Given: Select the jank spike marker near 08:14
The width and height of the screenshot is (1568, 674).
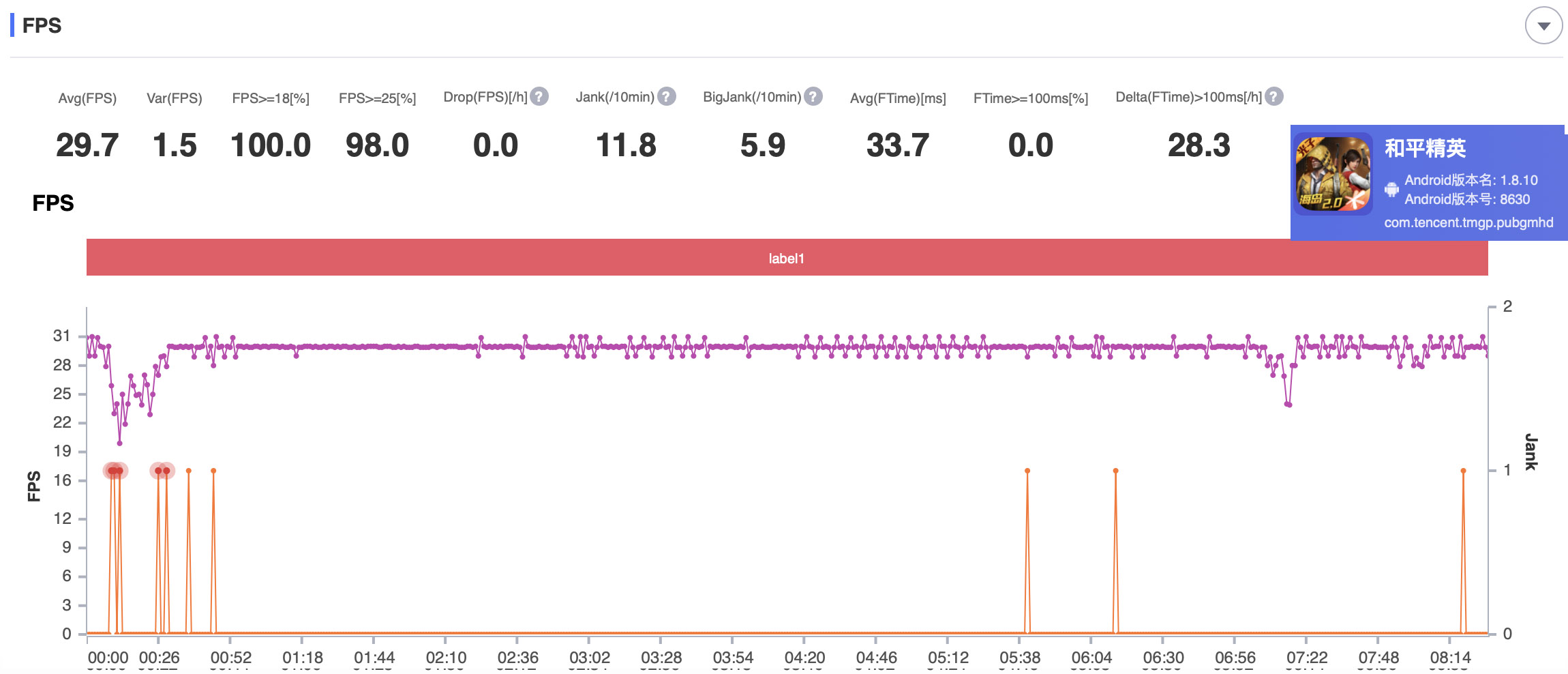Looking at the screenshot, I should (x=1463, y=471).
